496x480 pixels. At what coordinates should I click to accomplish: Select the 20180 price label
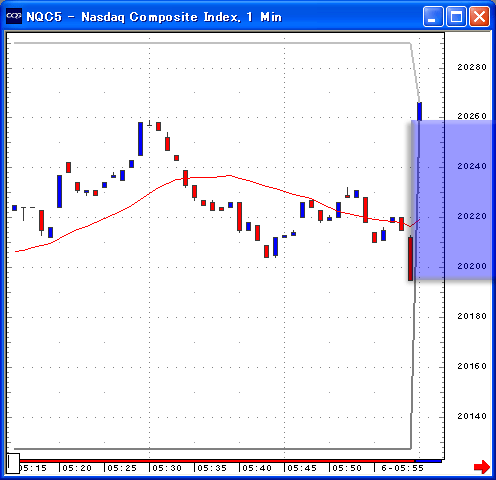472,316
